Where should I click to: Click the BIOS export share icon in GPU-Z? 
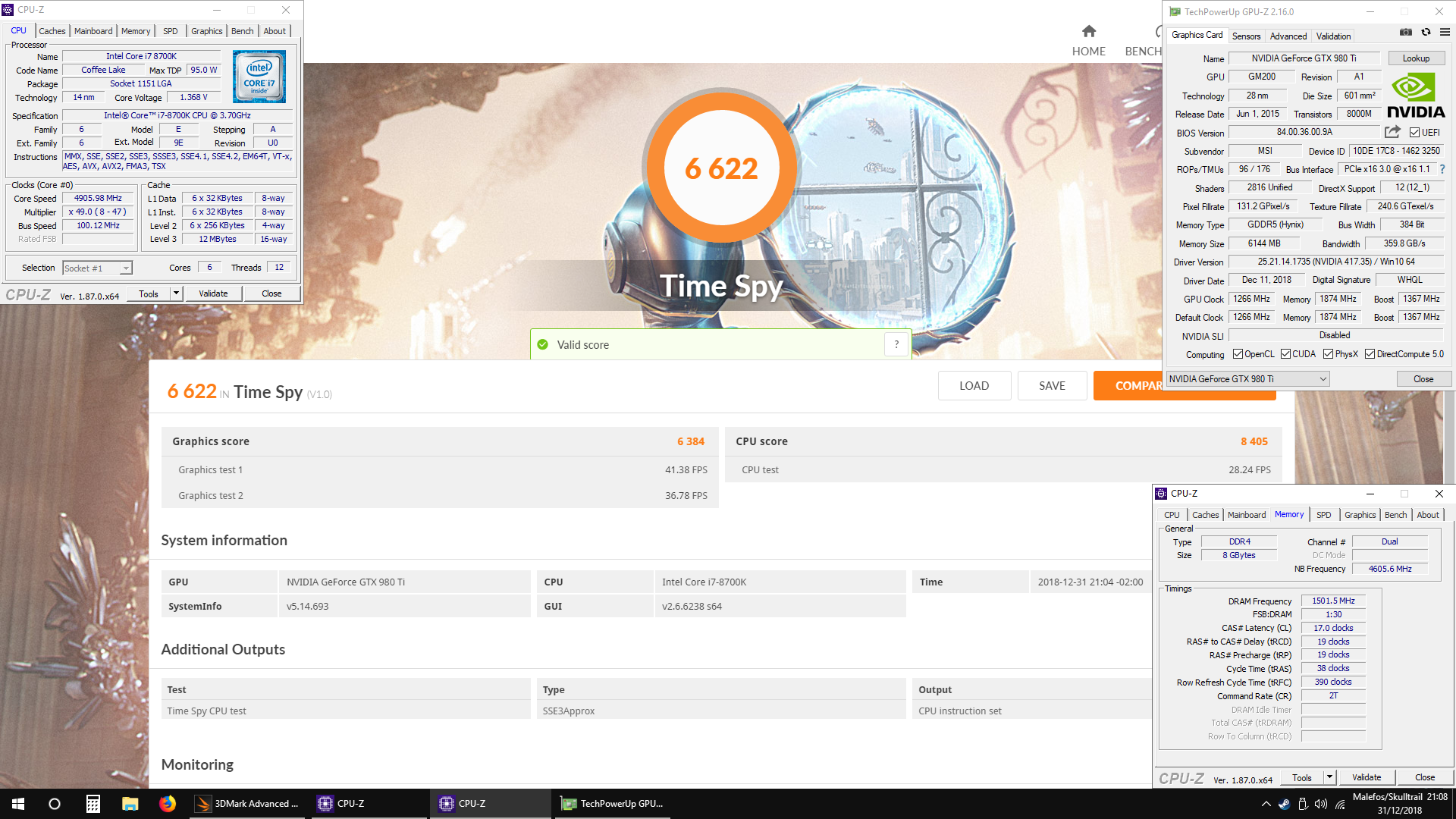pos(1392,132)
